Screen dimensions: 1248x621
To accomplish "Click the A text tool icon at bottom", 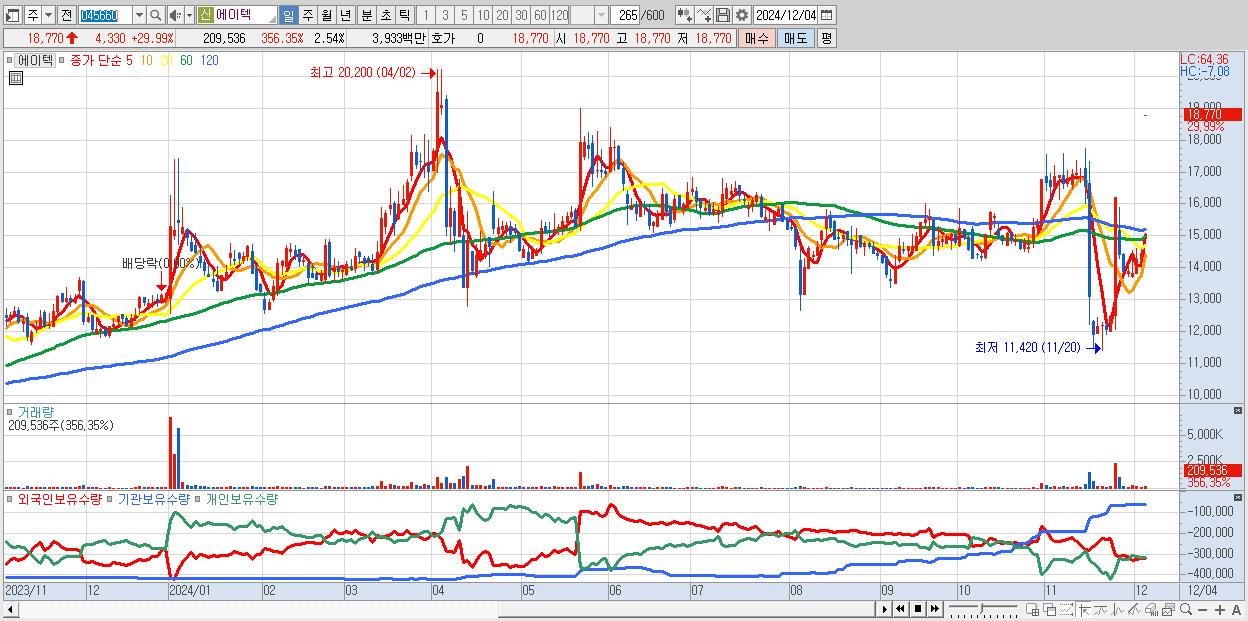I will pyautogui.click(x=1237, y=610).
